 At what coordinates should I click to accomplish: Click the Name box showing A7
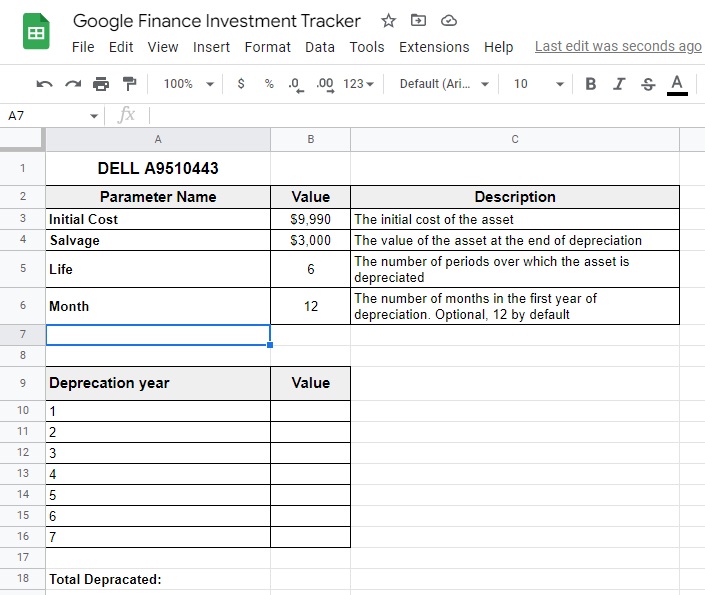point(45,116)
